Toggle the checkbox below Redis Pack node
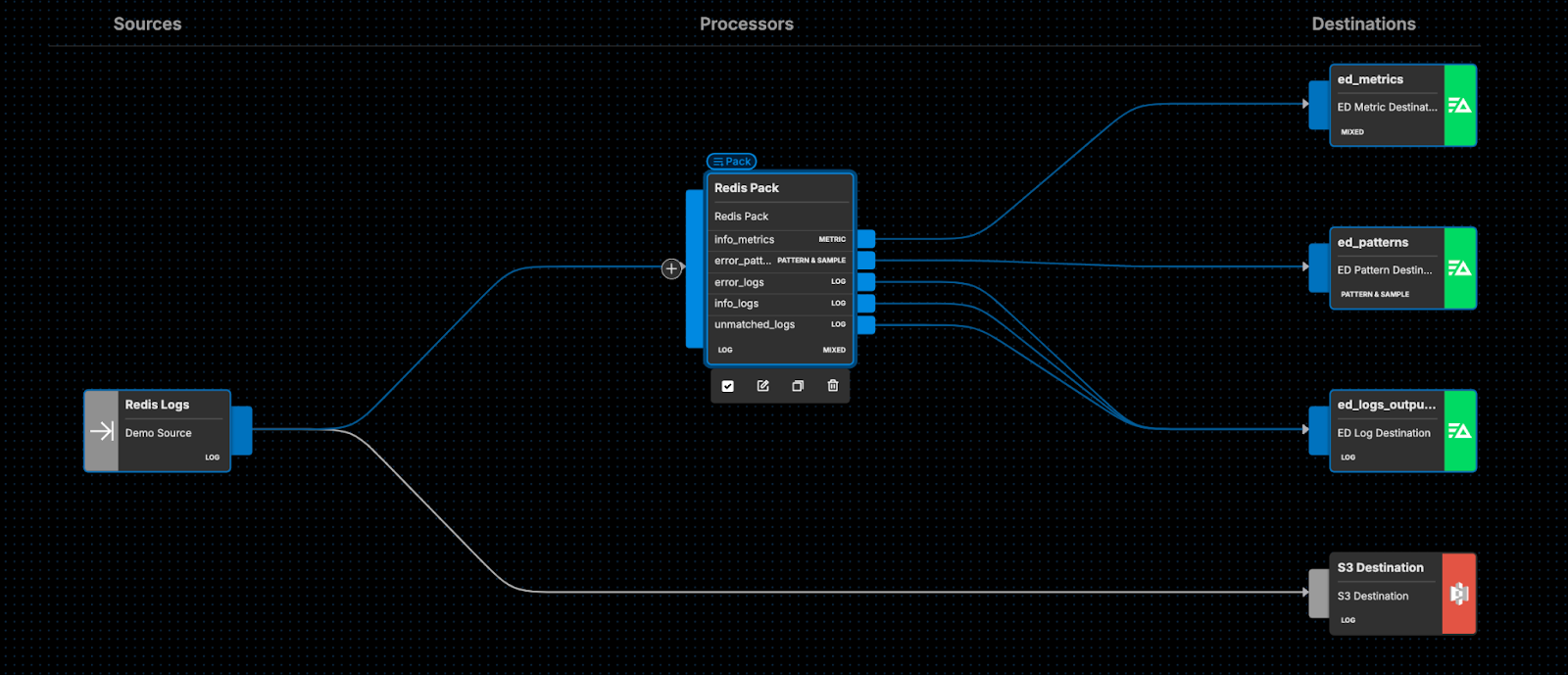 click(x=727, y=386)
